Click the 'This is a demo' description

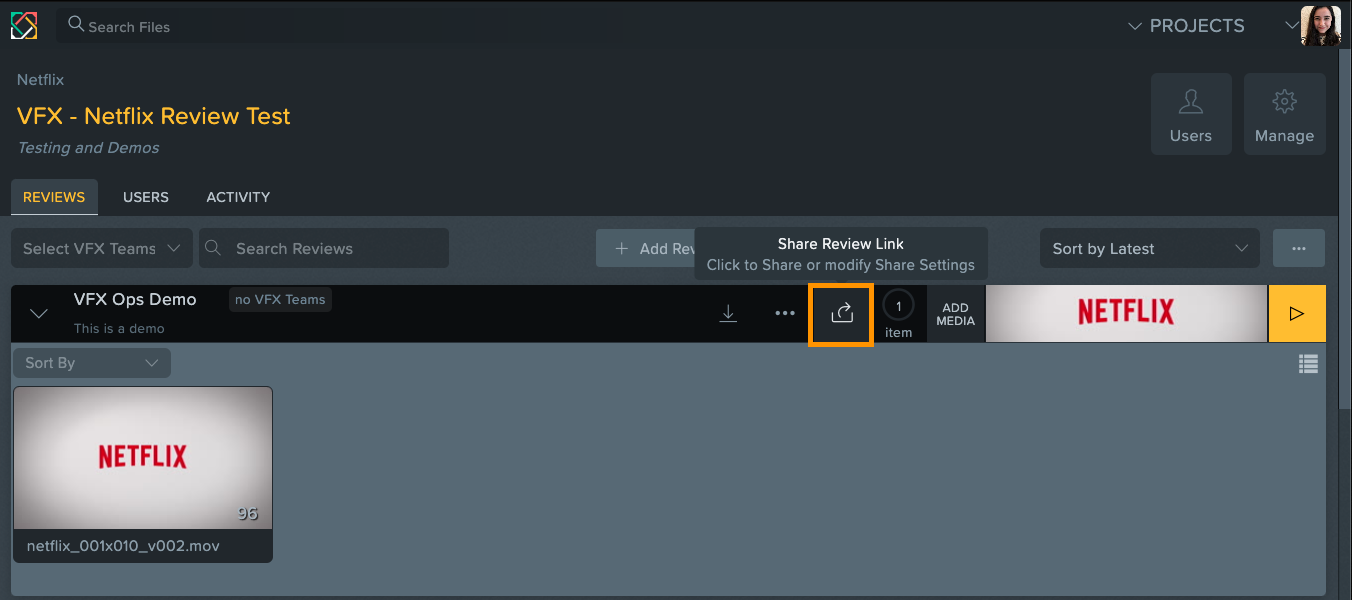(119, 328)
